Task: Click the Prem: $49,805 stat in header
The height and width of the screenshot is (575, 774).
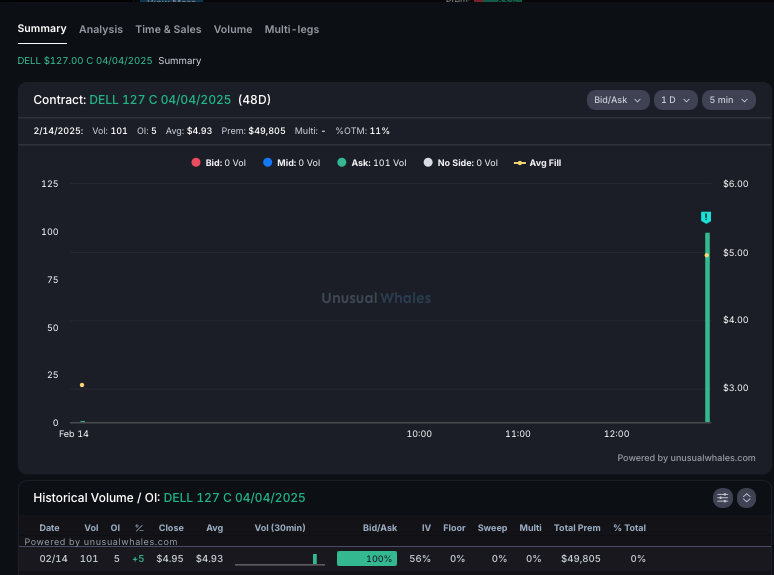Action: 253,131
